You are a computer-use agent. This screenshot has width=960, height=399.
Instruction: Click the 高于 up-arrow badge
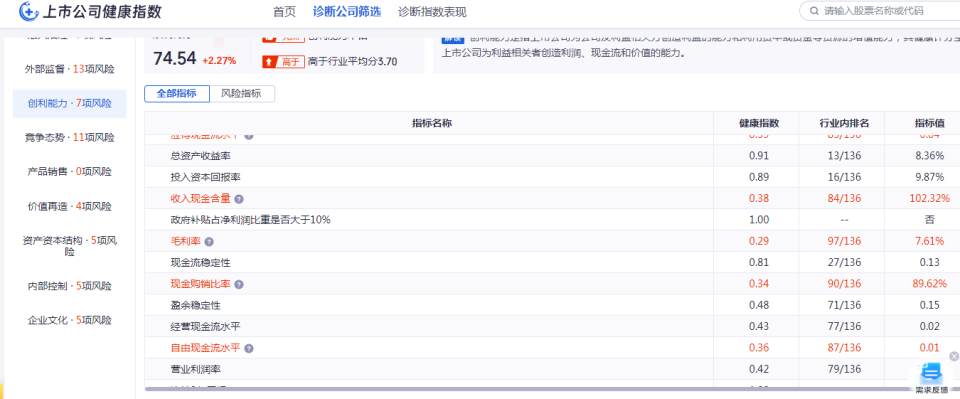click(x=283, y=61)
